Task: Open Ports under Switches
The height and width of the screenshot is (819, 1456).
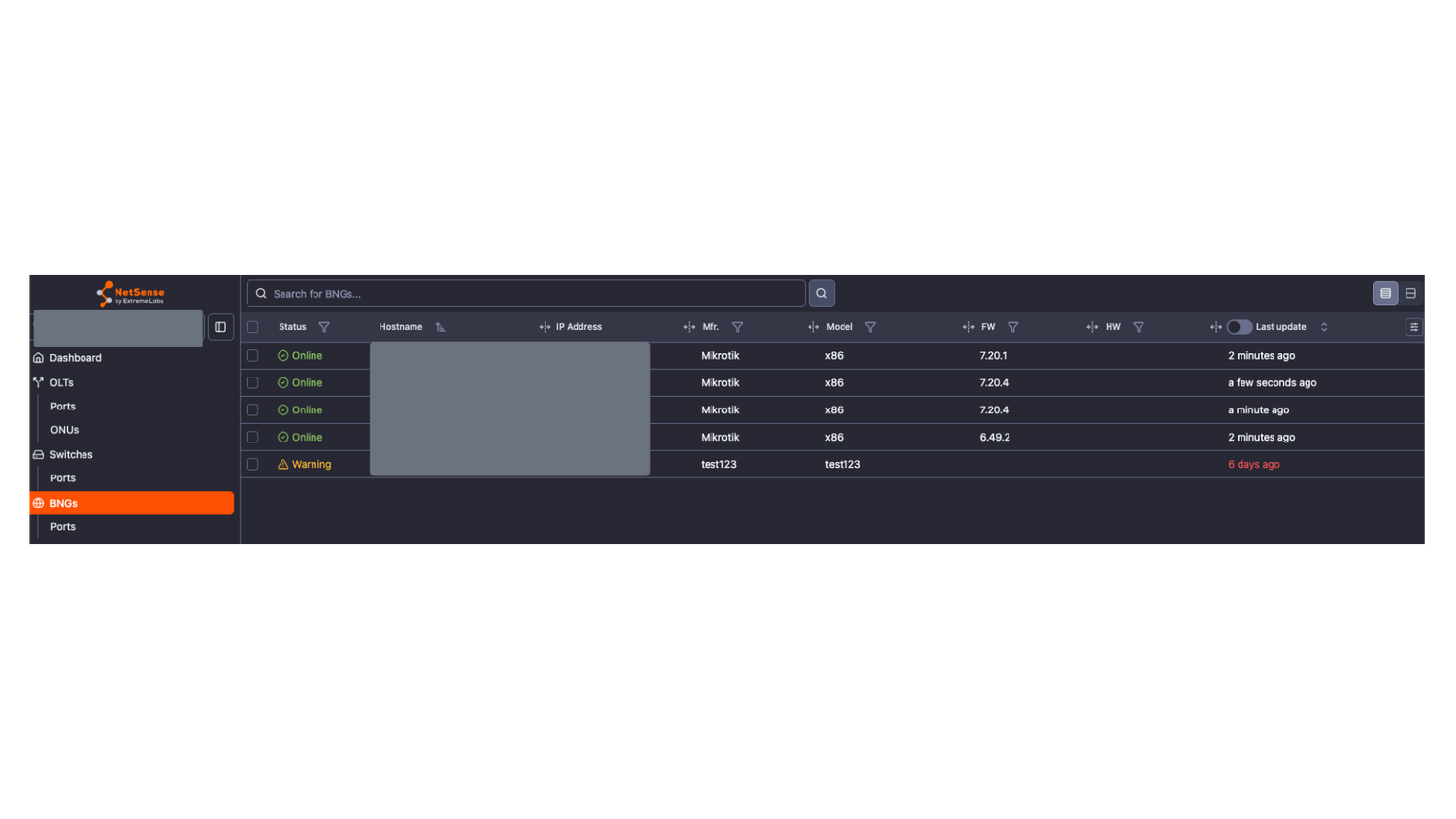Action: (x=63, y=478)
